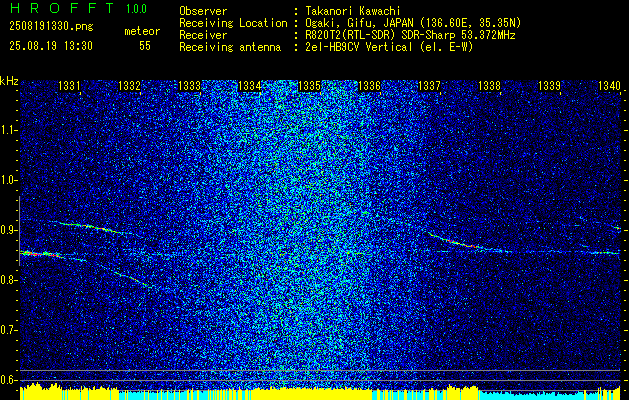Viewport: 629px width, 400px height.
Task: Click the 1.0 frequency axis label
Action: click(9, 180)
